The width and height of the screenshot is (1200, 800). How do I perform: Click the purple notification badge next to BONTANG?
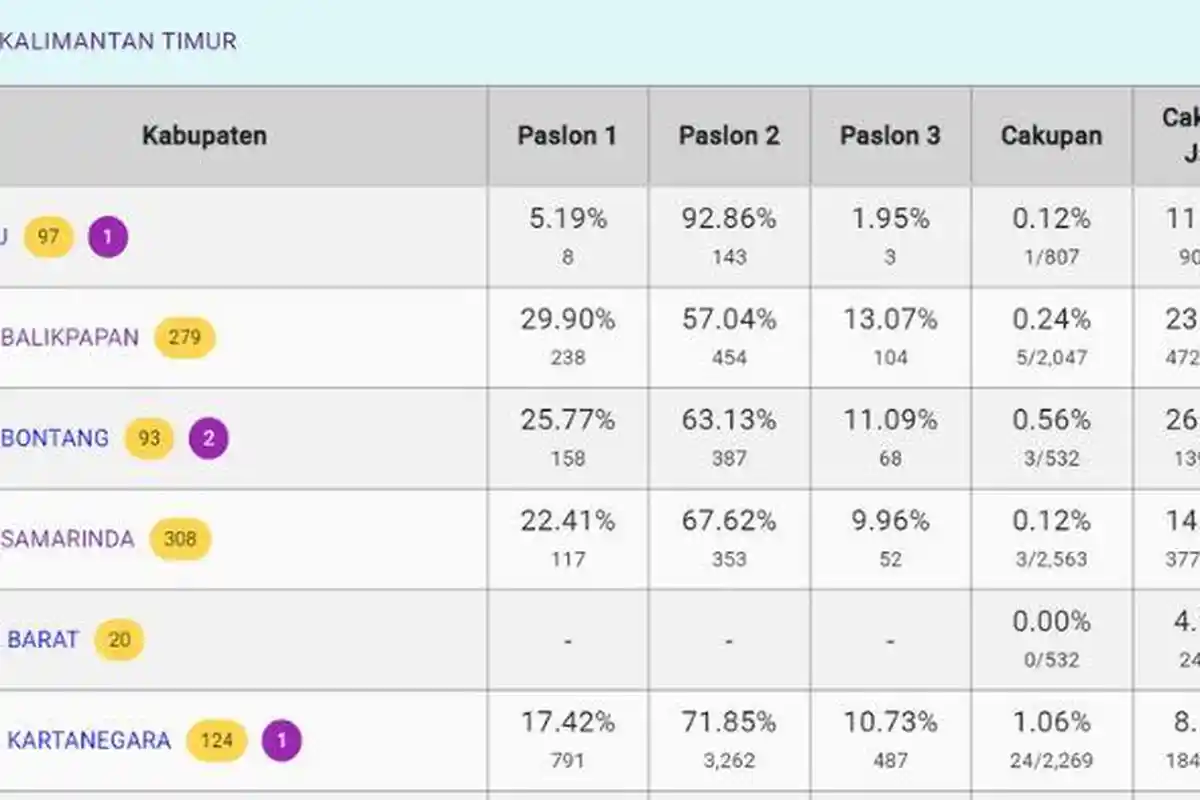point(209,438)
